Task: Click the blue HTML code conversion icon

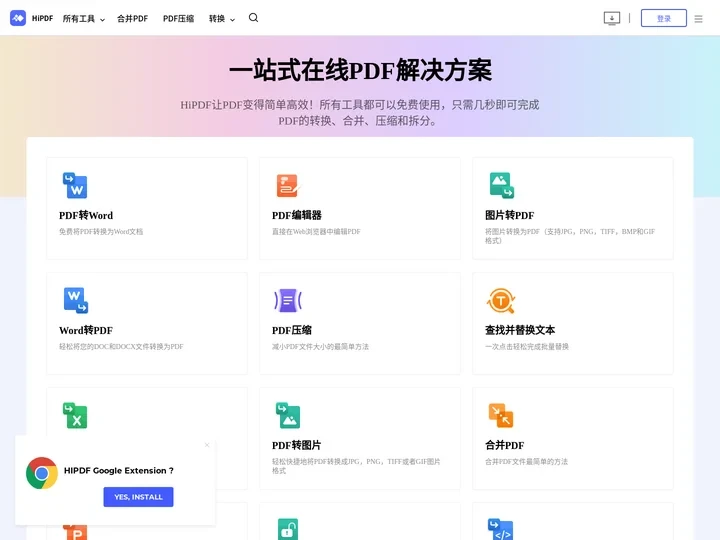Action: click(x=501, y=529)
